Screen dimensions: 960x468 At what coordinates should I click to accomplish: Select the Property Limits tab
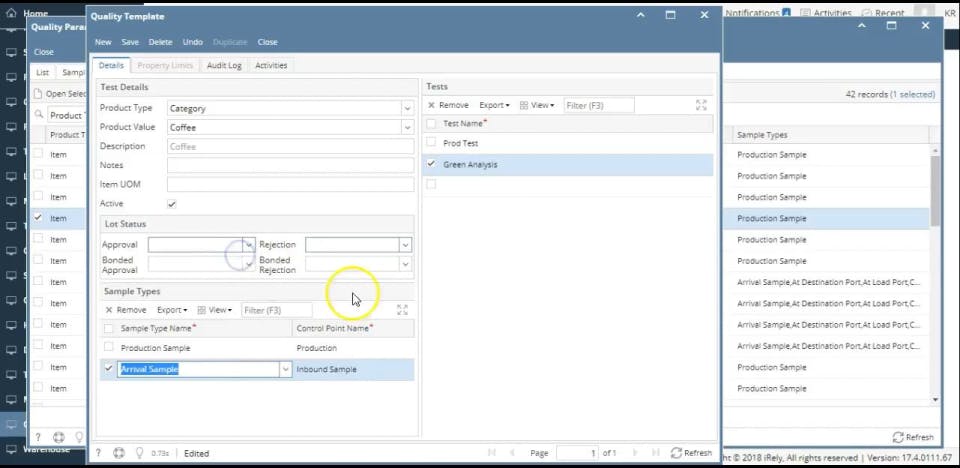pos(165,65)
